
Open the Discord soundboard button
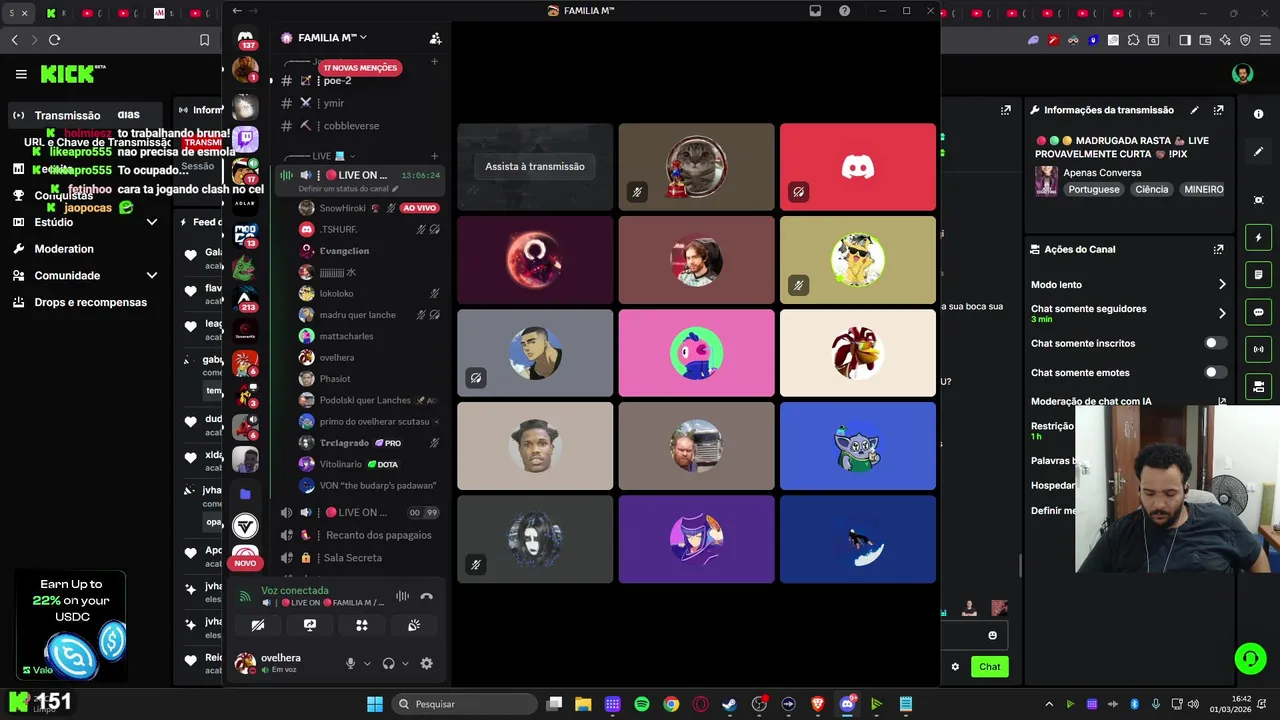pos(414,625)
